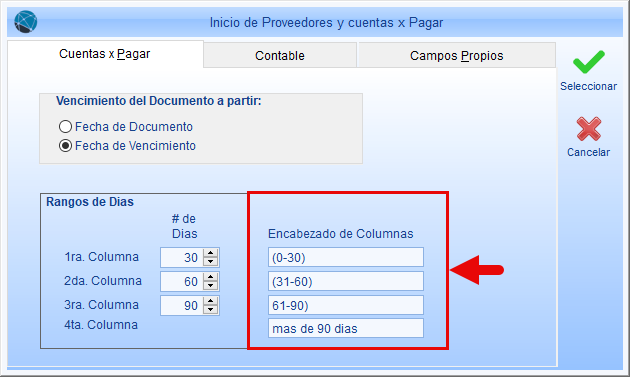Click the '2da. Columna' label
630x377 pixels.
pos(103,281)
